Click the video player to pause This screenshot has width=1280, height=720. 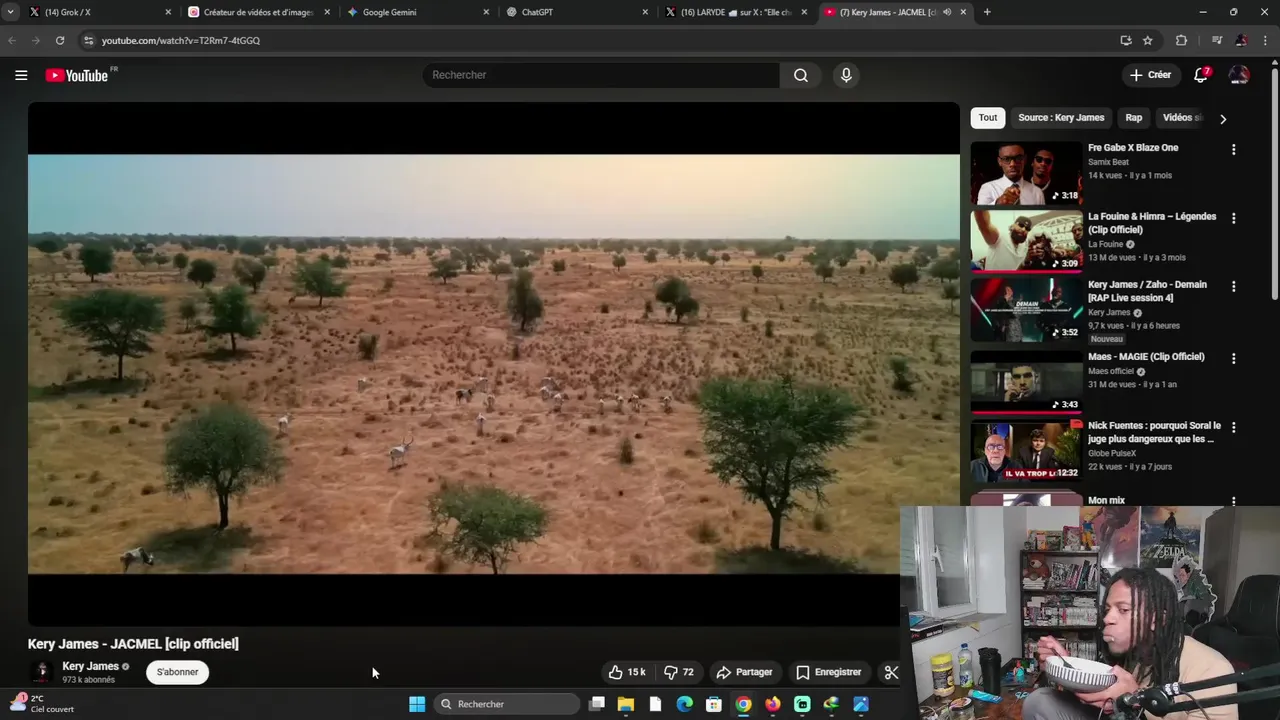click(493, 364)
